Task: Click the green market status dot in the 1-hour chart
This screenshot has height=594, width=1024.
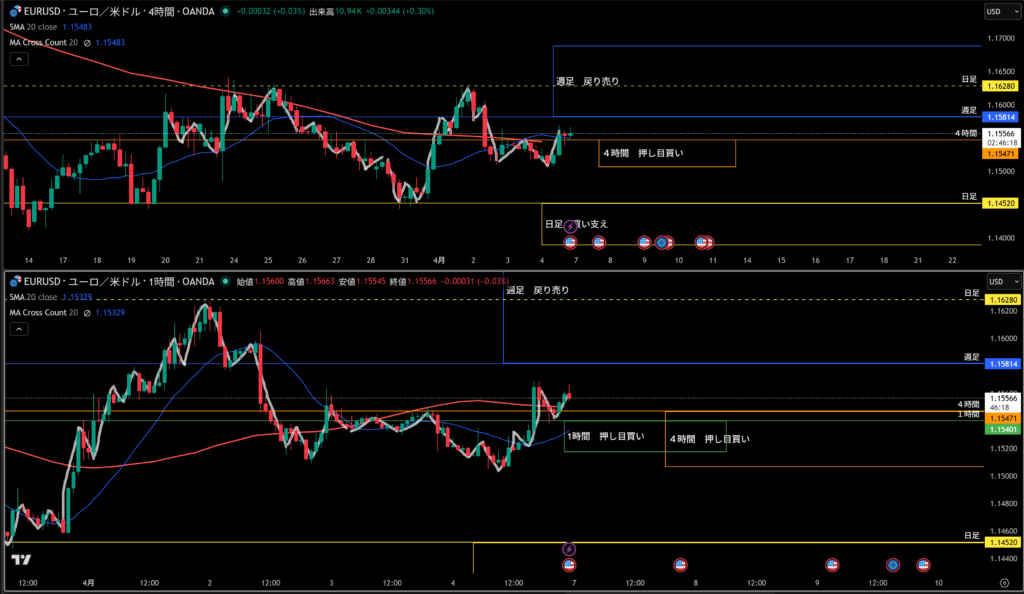Action: tap(224, 282)
